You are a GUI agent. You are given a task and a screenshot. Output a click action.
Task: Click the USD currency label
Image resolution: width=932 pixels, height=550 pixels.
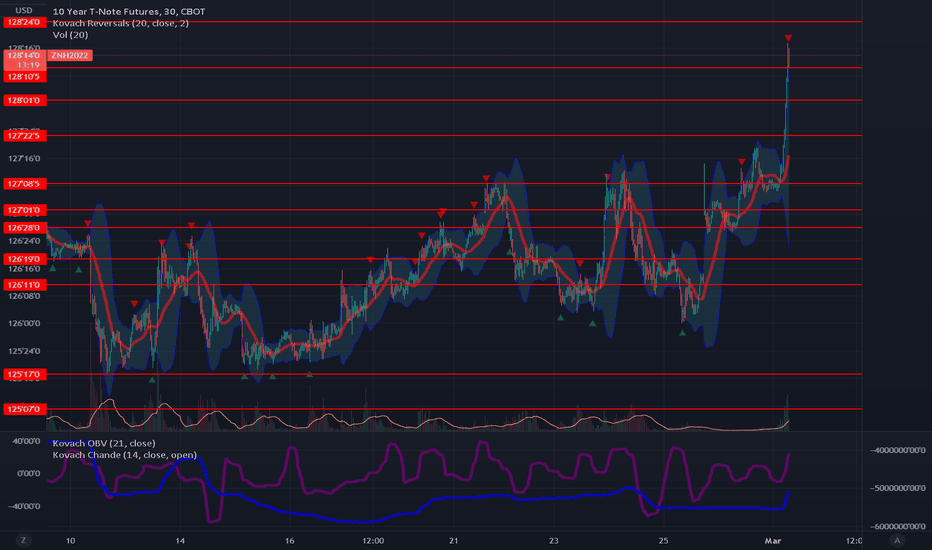[24, 10]
